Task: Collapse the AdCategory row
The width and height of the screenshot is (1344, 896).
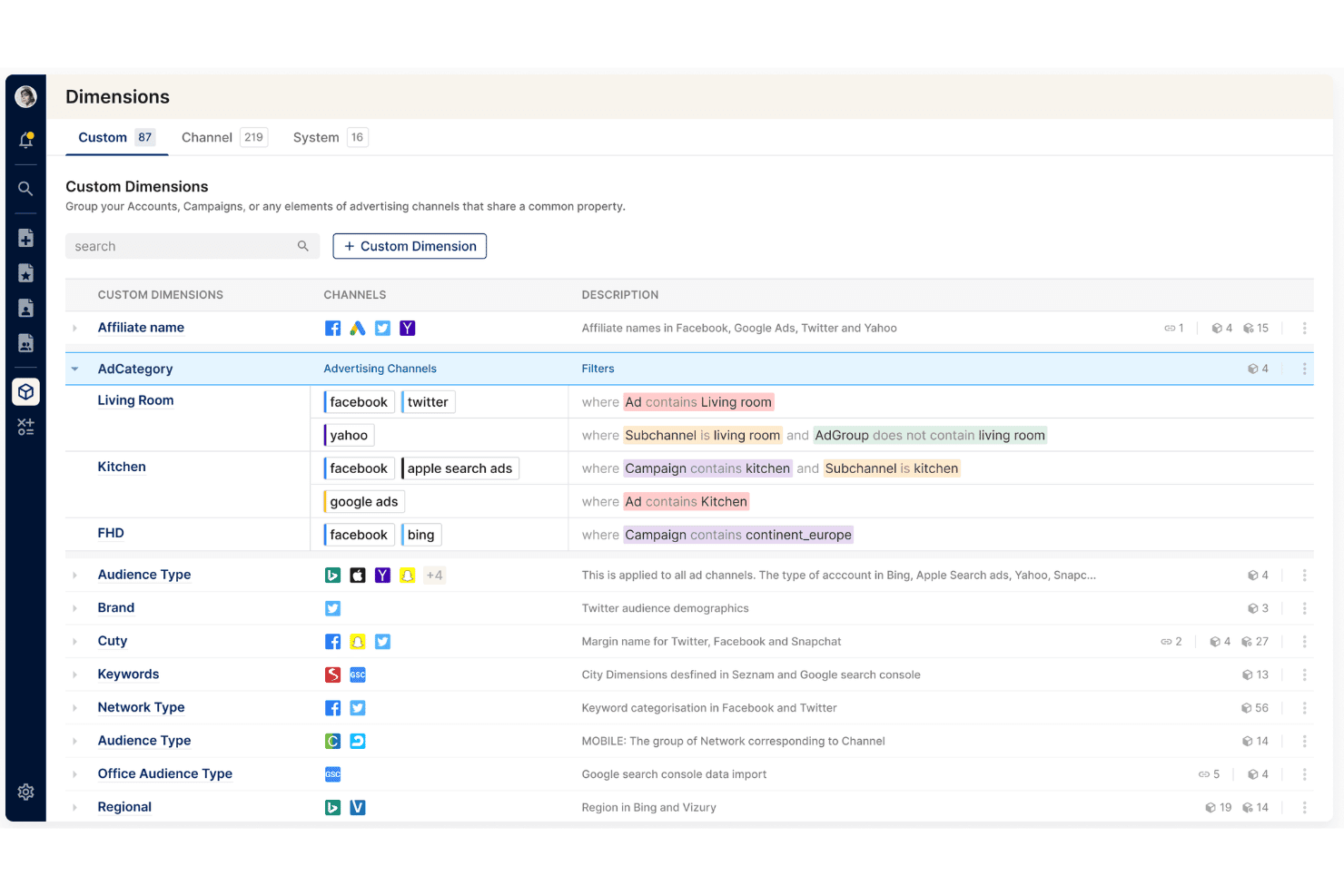Action: [75, 369]
